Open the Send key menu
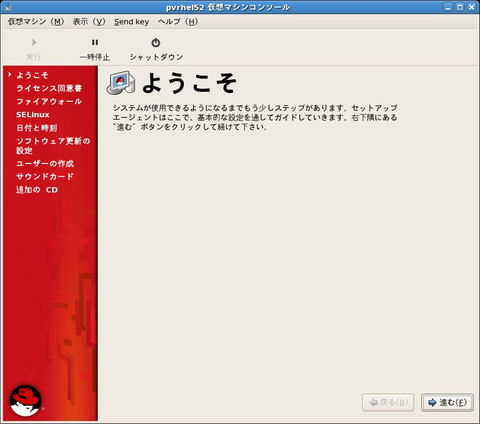480x424 pixels. click(x=131, y=22)
